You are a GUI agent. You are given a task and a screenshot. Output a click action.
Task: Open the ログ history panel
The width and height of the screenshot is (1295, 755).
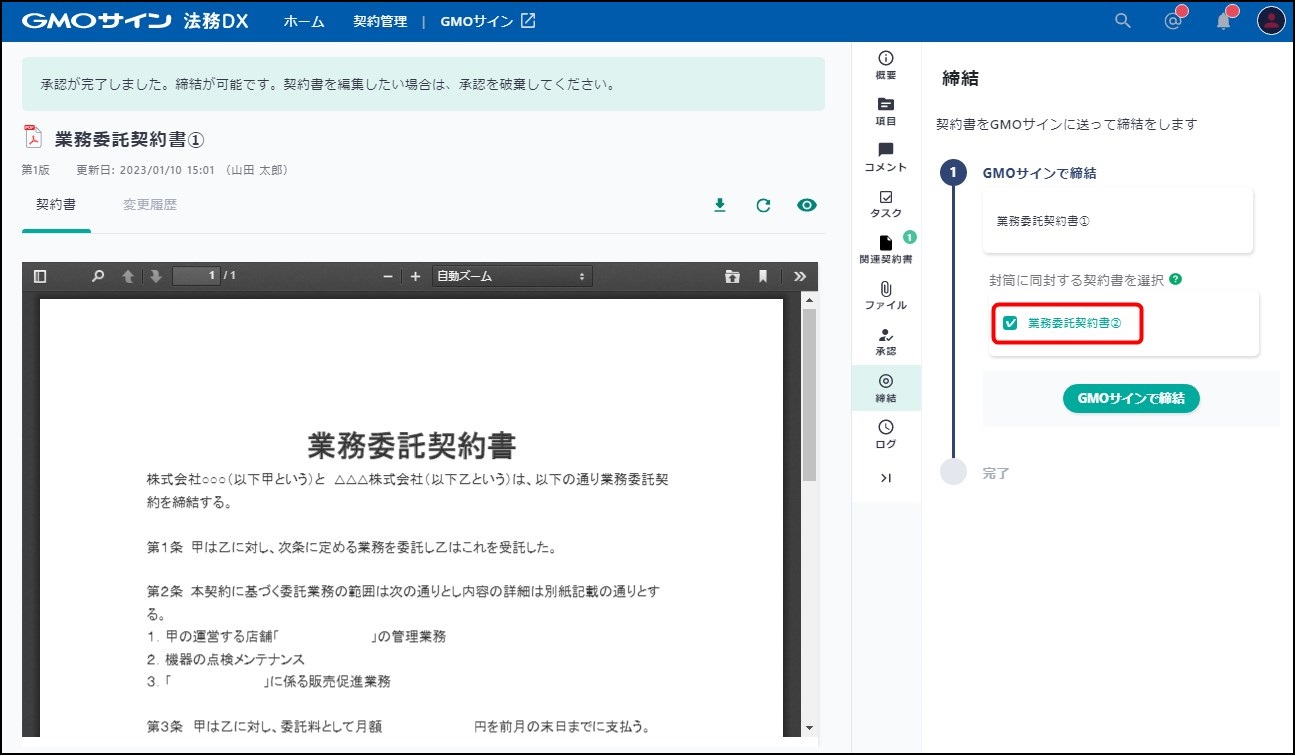coord(885,434)
